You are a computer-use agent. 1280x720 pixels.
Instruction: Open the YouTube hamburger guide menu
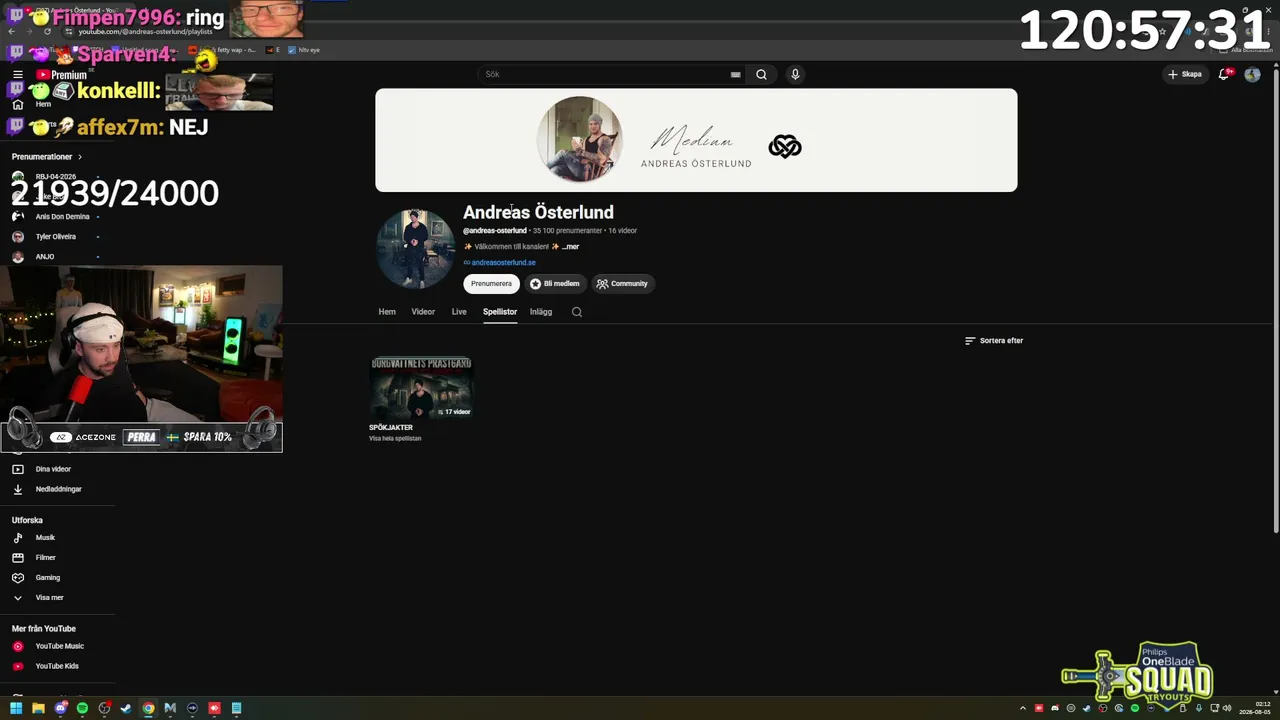pyautogui.click(x=18, y=74)
